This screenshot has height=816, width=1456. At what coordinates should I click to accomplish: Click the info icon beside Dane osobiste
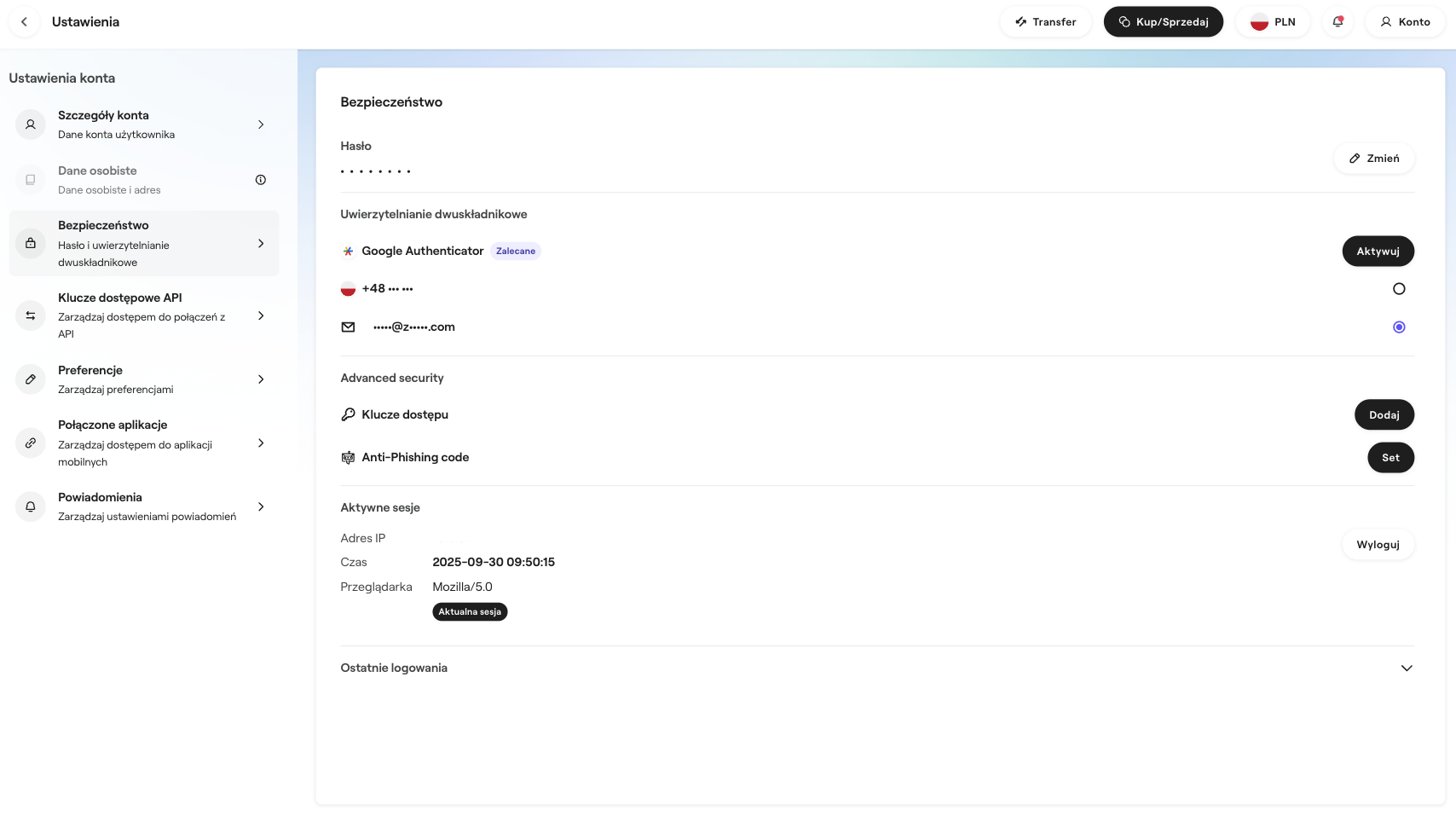261,180
